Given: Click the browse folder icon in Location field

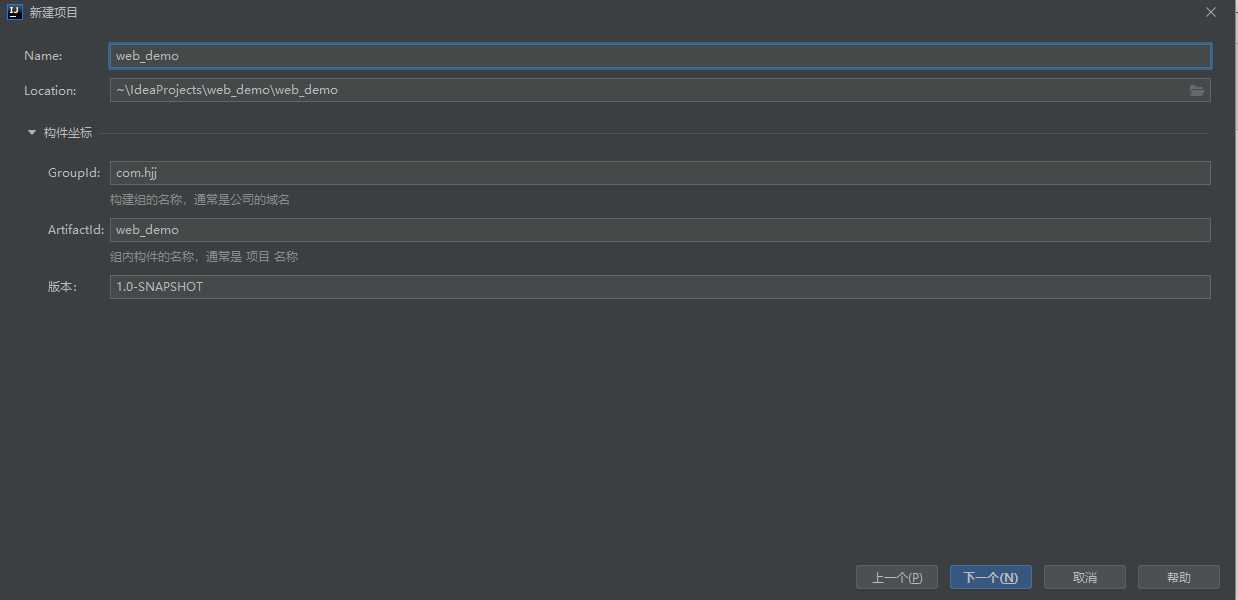Looking at the screenshot, I should tap(1196, 91).
